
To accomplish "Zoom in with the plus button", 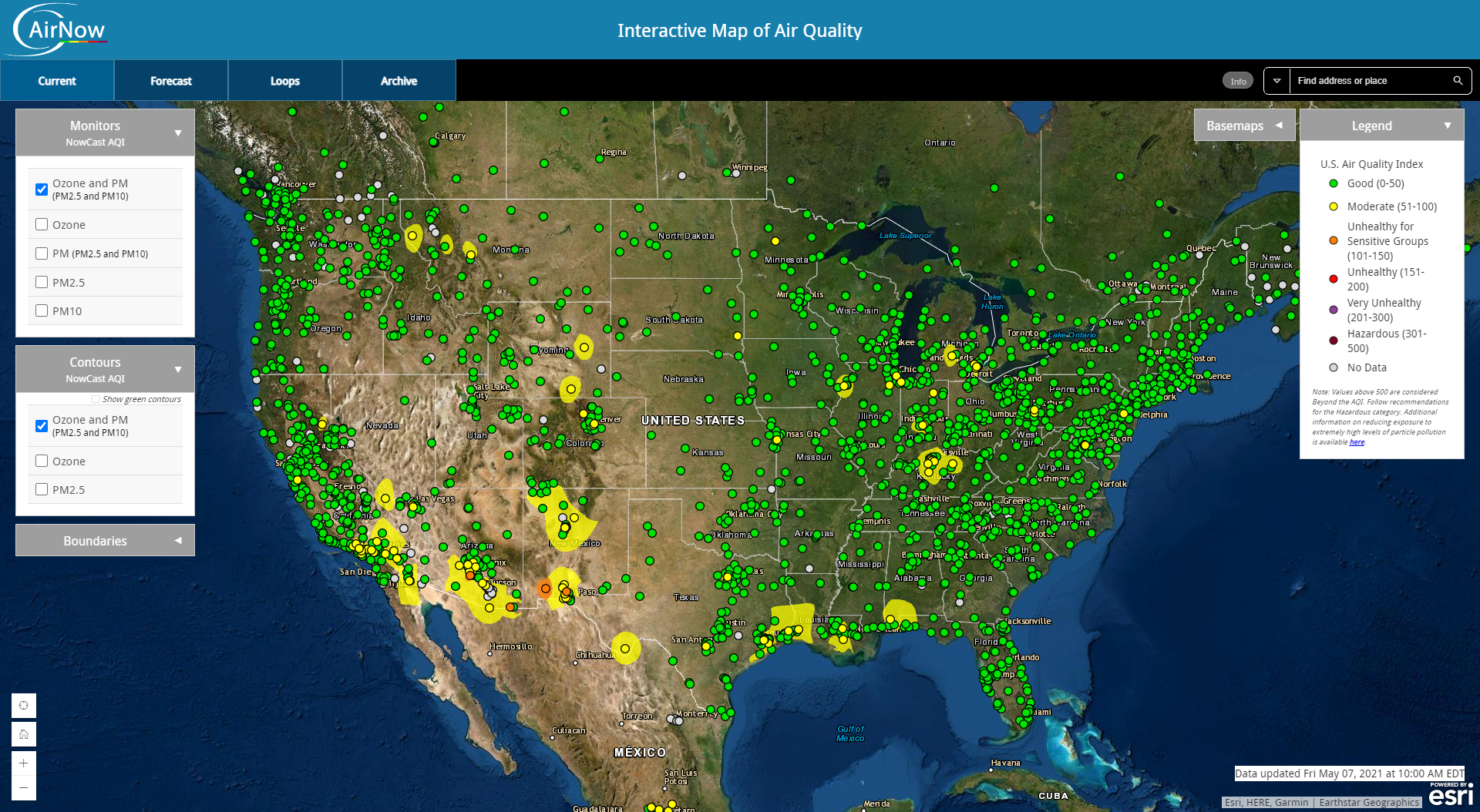I will (24, 763).
